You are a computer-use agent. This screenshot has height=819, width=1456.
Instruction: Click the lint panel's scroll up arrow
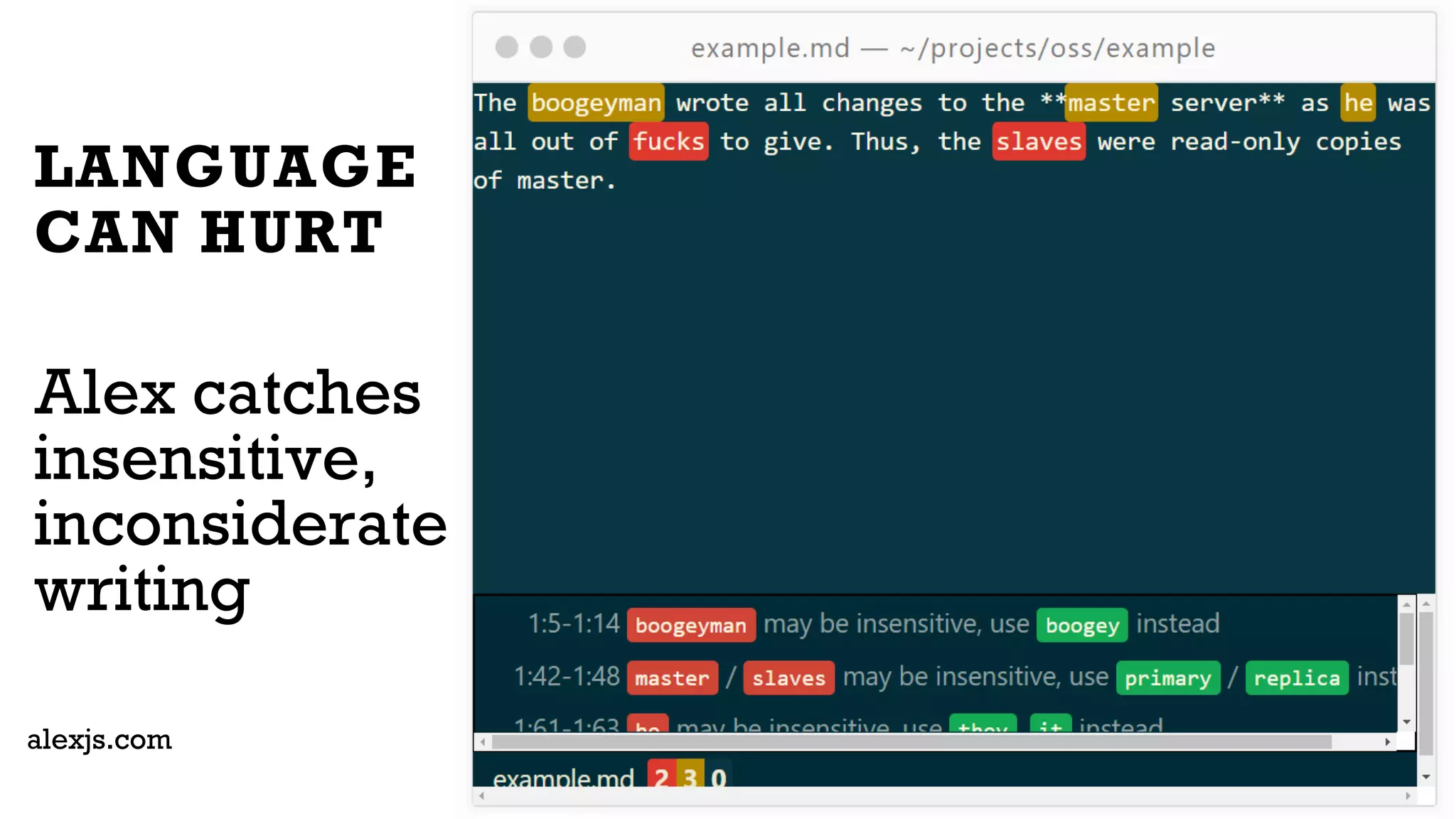(x=1406, y=604)
